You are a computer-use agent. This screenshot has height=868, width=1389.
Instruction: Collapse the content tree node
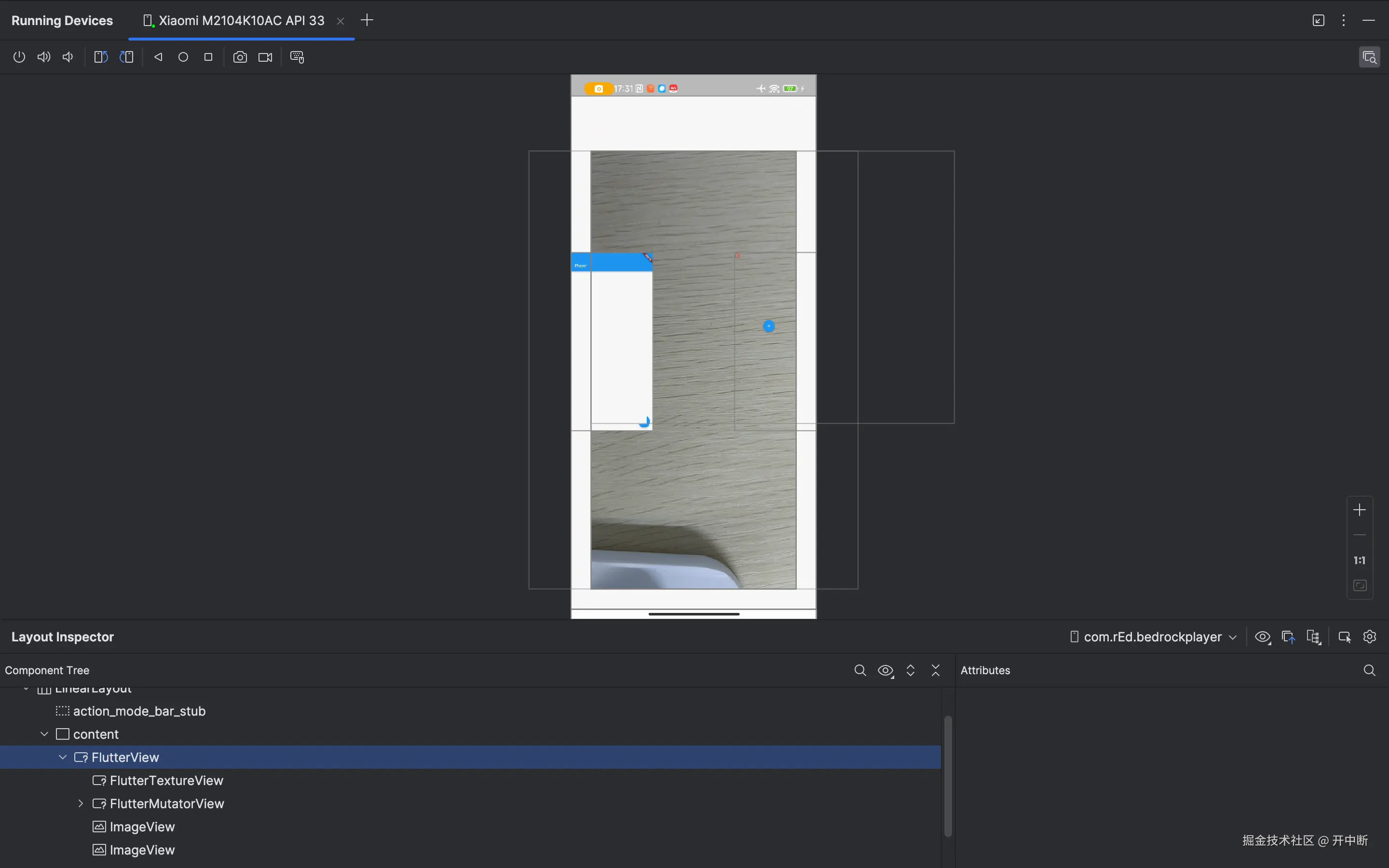(x=44, y=734)
